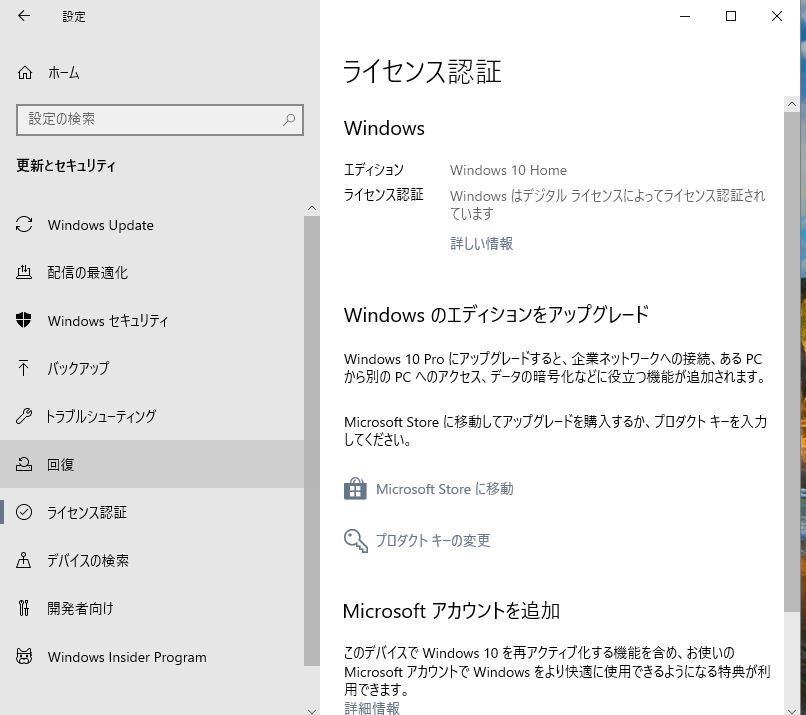Maximize the Settings window
806x715 pixels.
[x=730, y=16]
